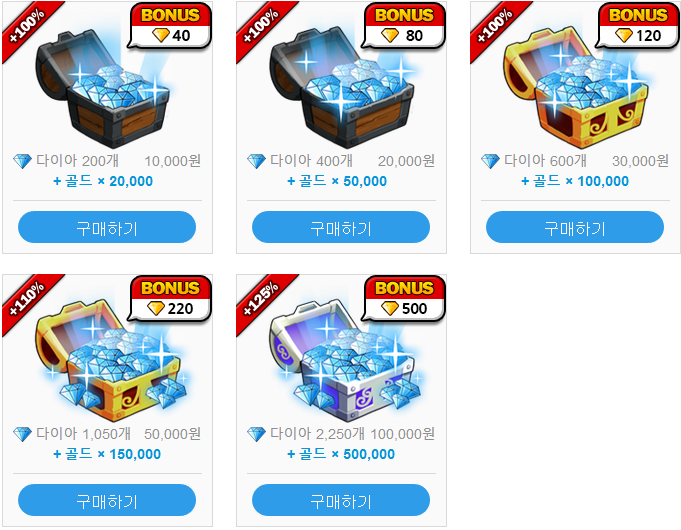Click the 골드 × 100,000 bonus text

click(575, 181)
